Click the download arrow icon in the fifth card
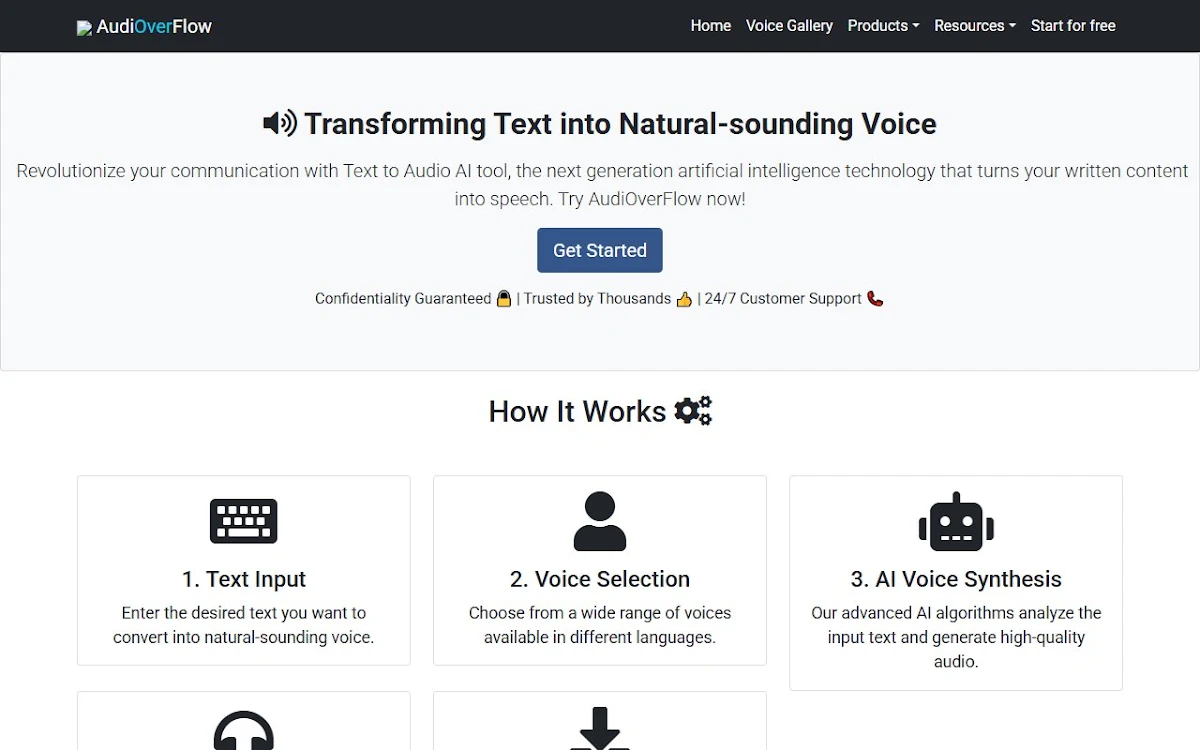Screen dimensions: 1200x750 (x=600, y=728)
